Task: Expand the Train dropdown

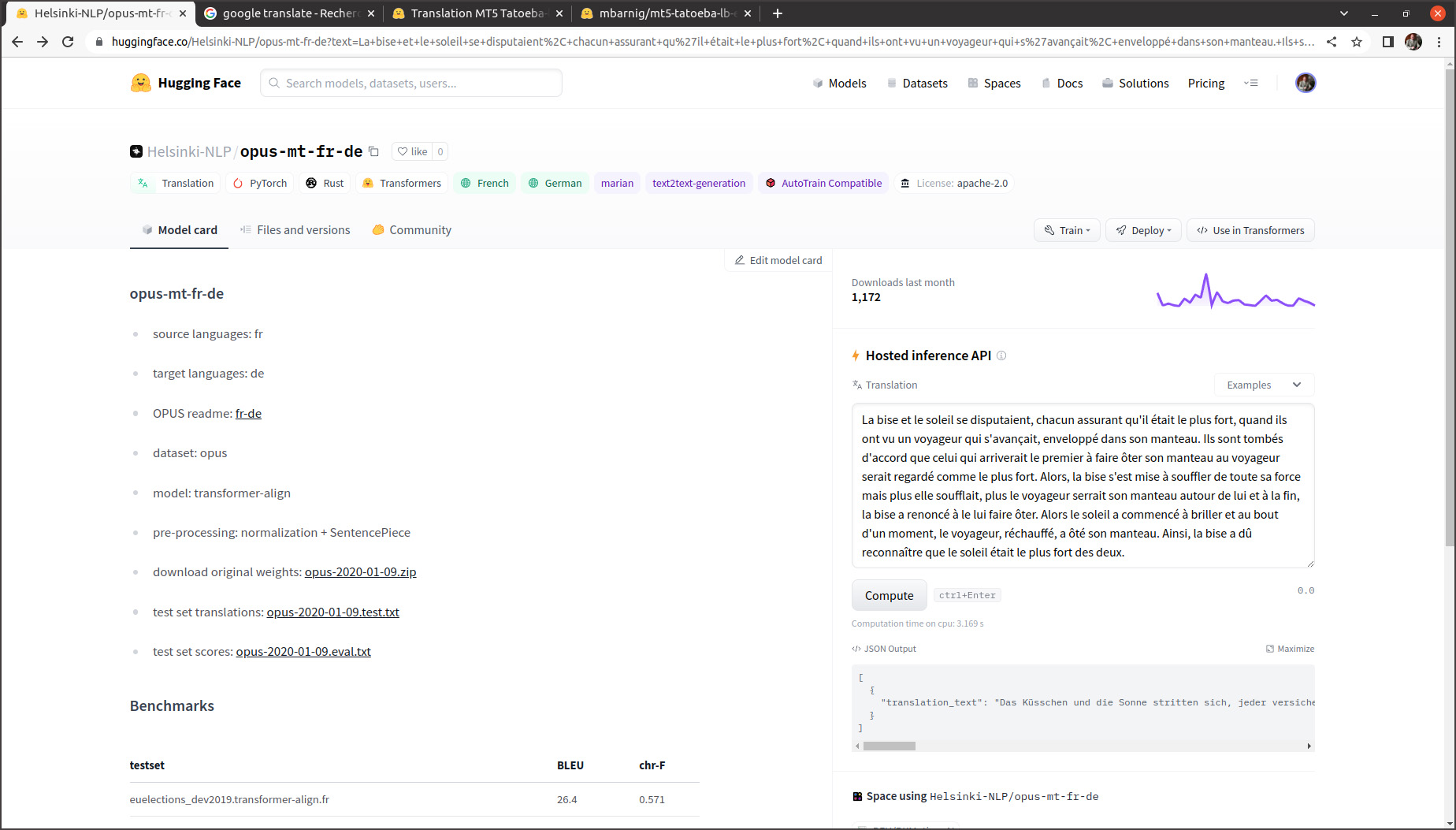Action: [x=1067, y=230]
